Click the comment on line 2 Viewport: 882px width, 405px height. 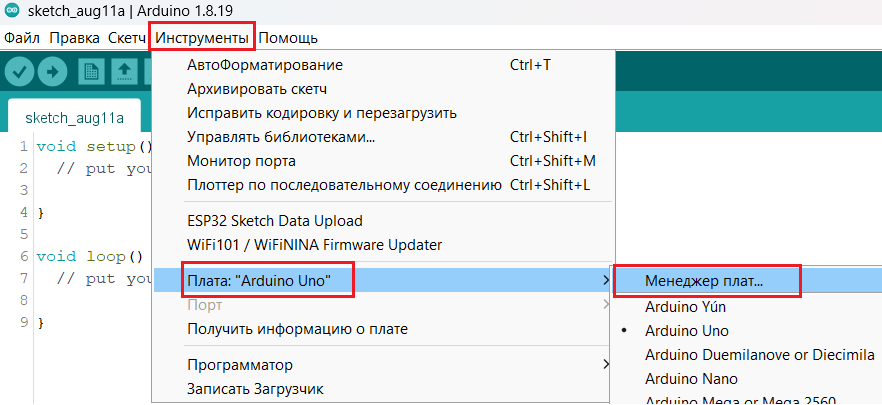pyautogui.click(x=104, y=169)
